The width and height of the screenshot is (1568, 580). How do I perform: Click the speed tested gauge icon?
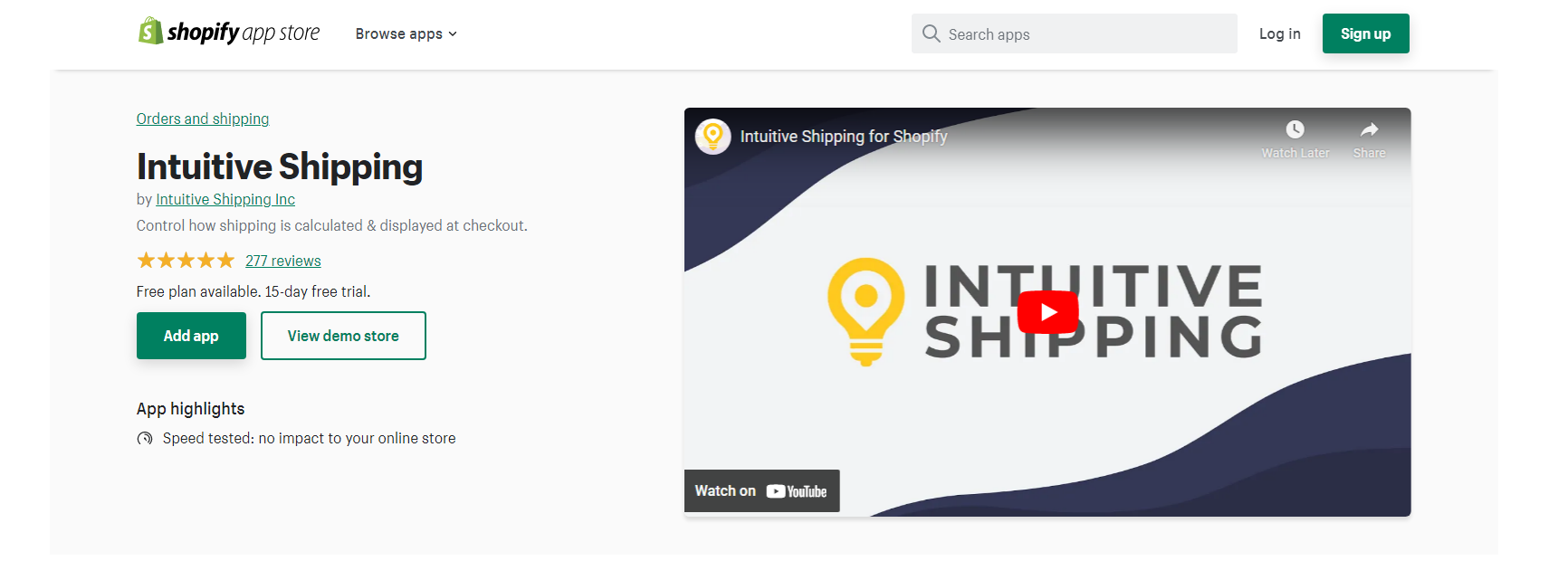(145, 439)
